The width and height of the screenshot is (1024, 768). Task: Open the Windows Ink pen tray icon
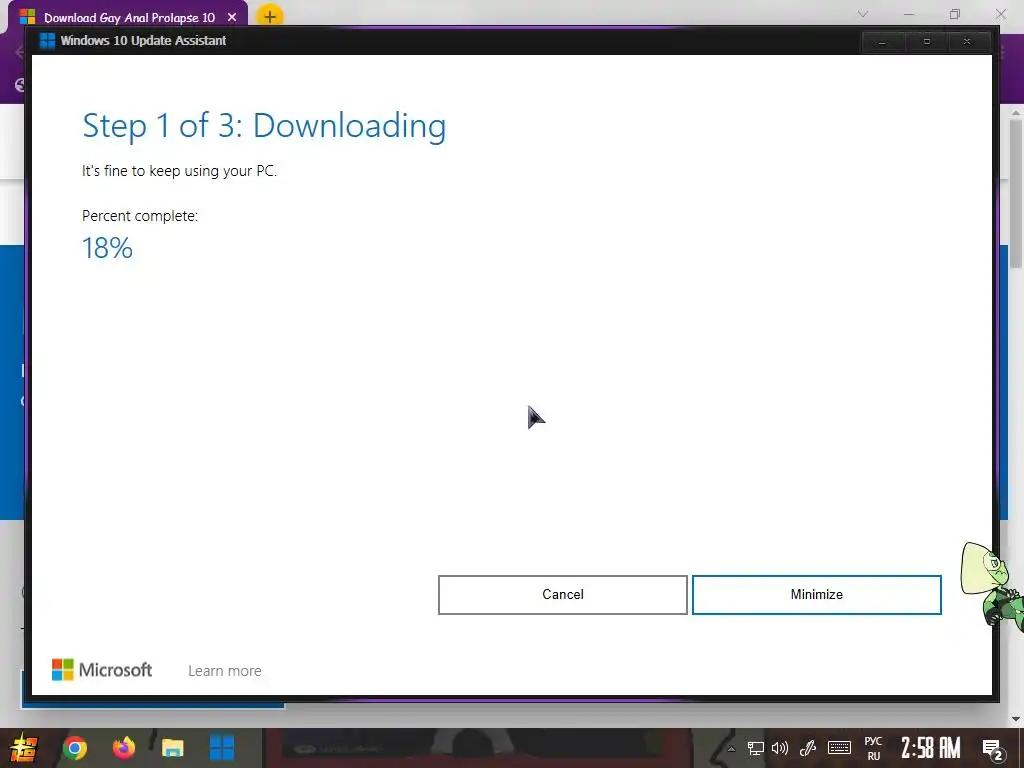[808, 748]
